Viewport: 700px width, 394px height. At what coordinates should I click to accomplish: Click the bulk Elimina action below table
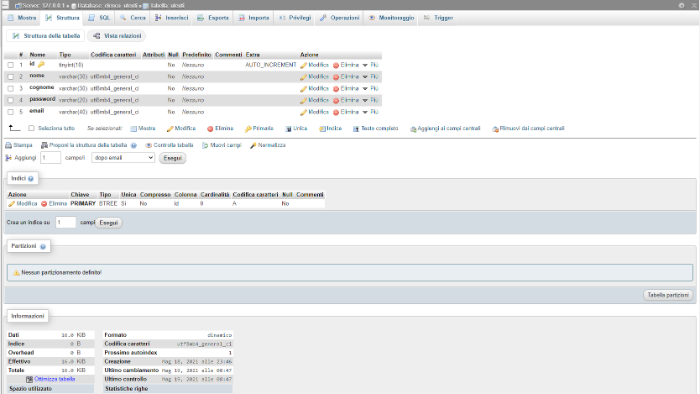[220, 129]
